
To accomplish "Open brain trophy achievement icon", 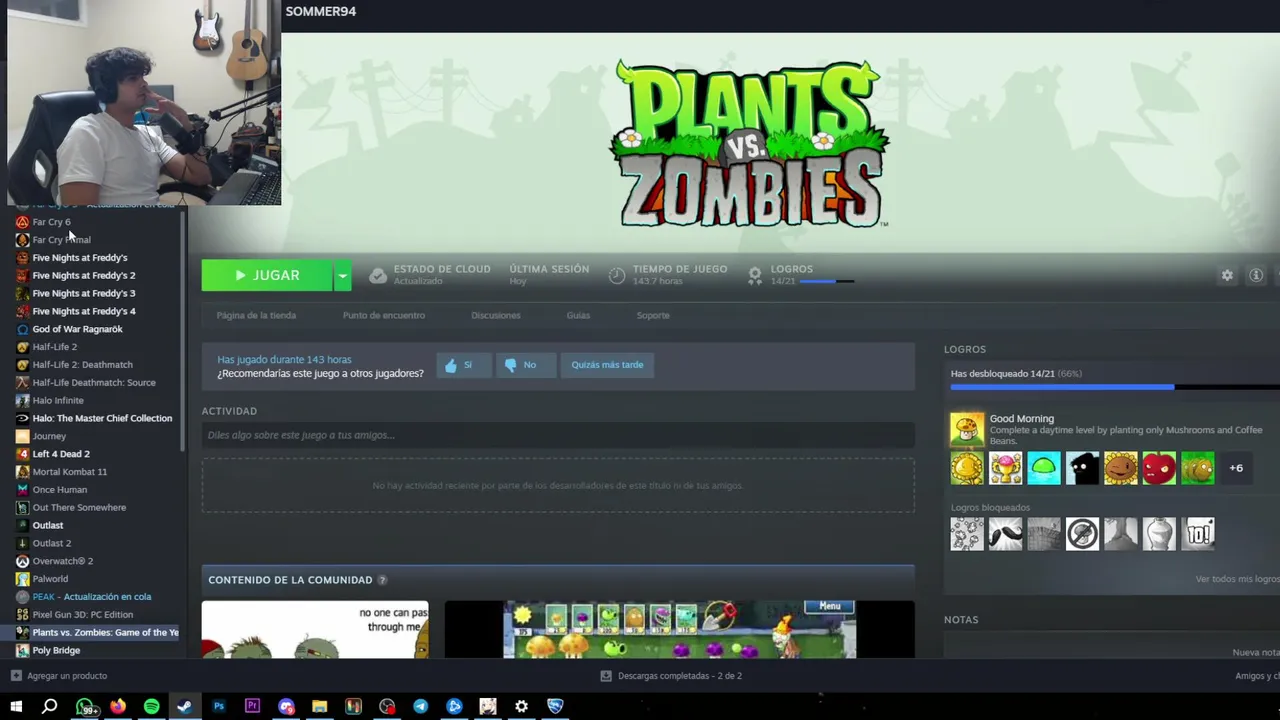I will click(1005, 468).
